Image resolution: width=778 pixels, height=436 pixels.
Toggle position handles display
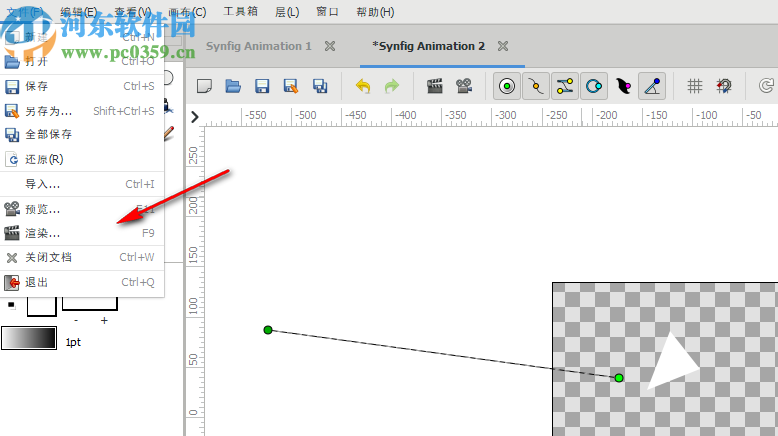point(507,86)
